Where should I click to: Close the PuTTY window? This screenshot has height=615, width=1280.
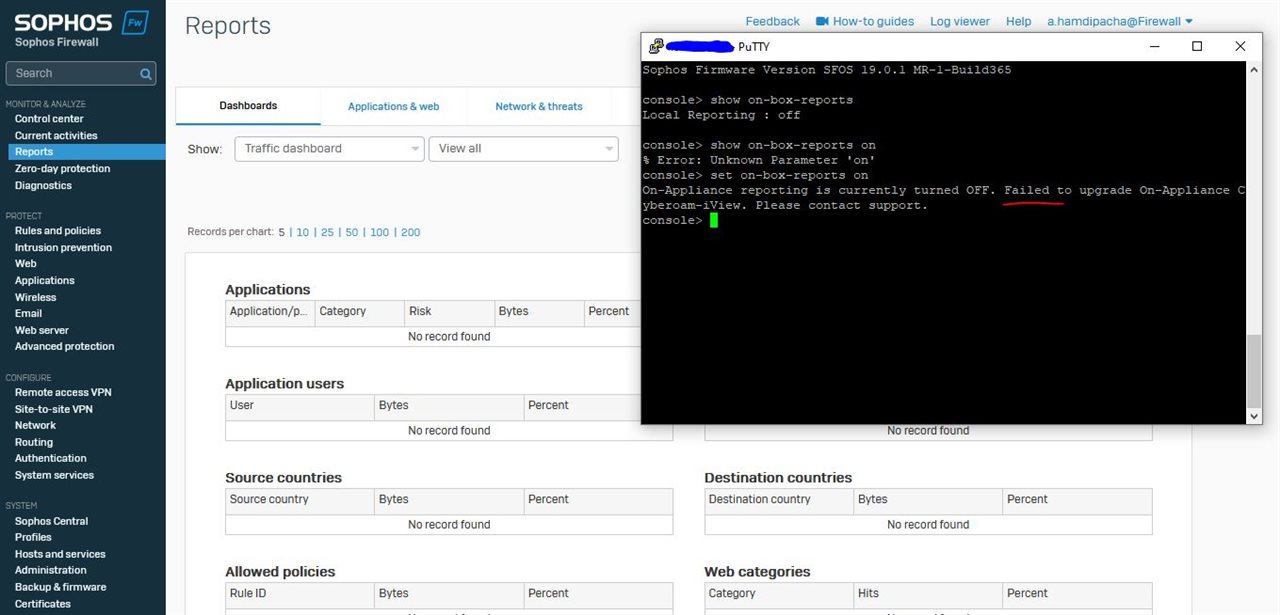click(x=1240, y=46)
